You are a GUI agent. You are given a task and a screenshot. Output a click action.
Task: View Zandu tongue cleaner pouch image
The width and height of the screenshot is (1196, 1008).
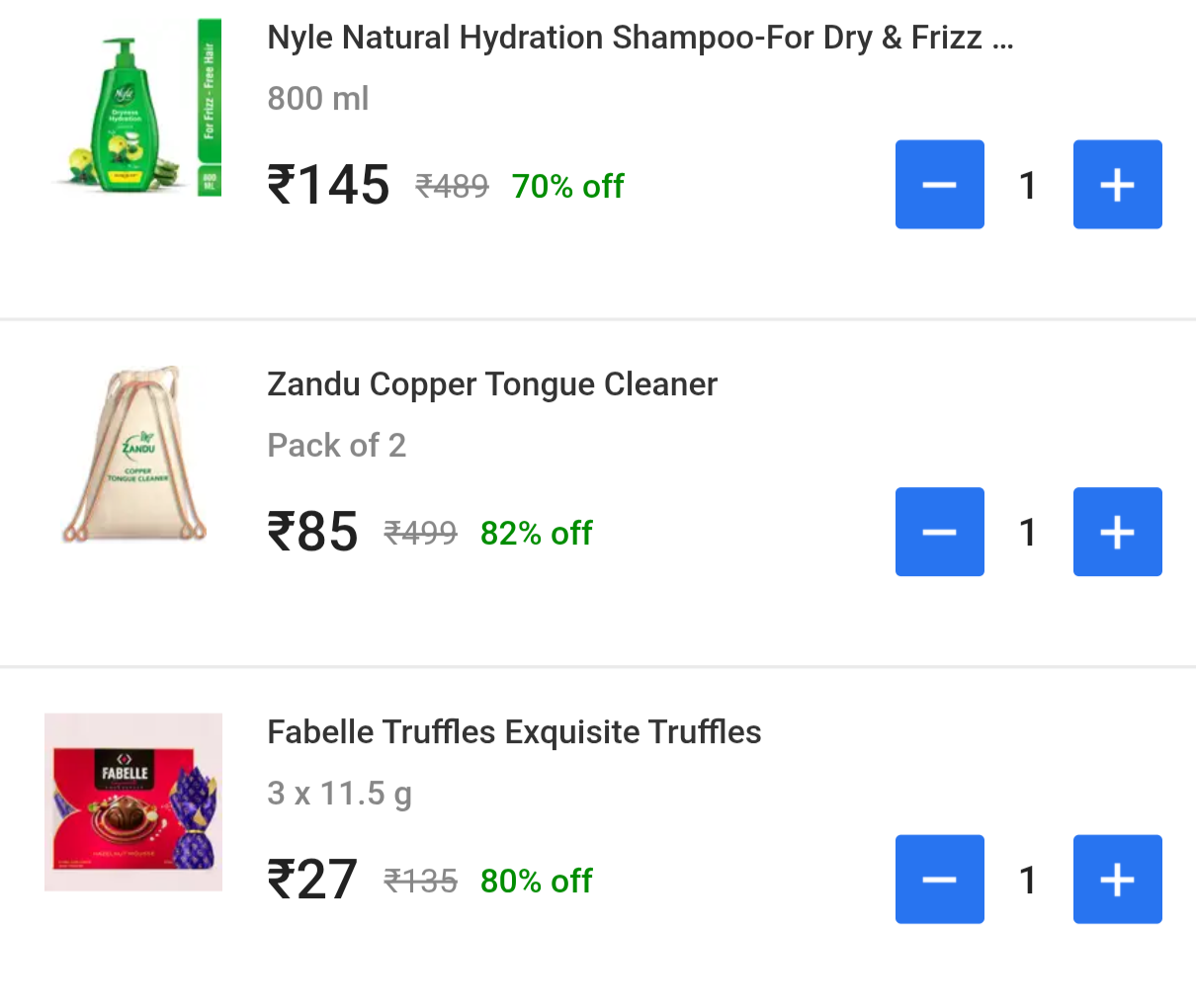tap(133, 455)
